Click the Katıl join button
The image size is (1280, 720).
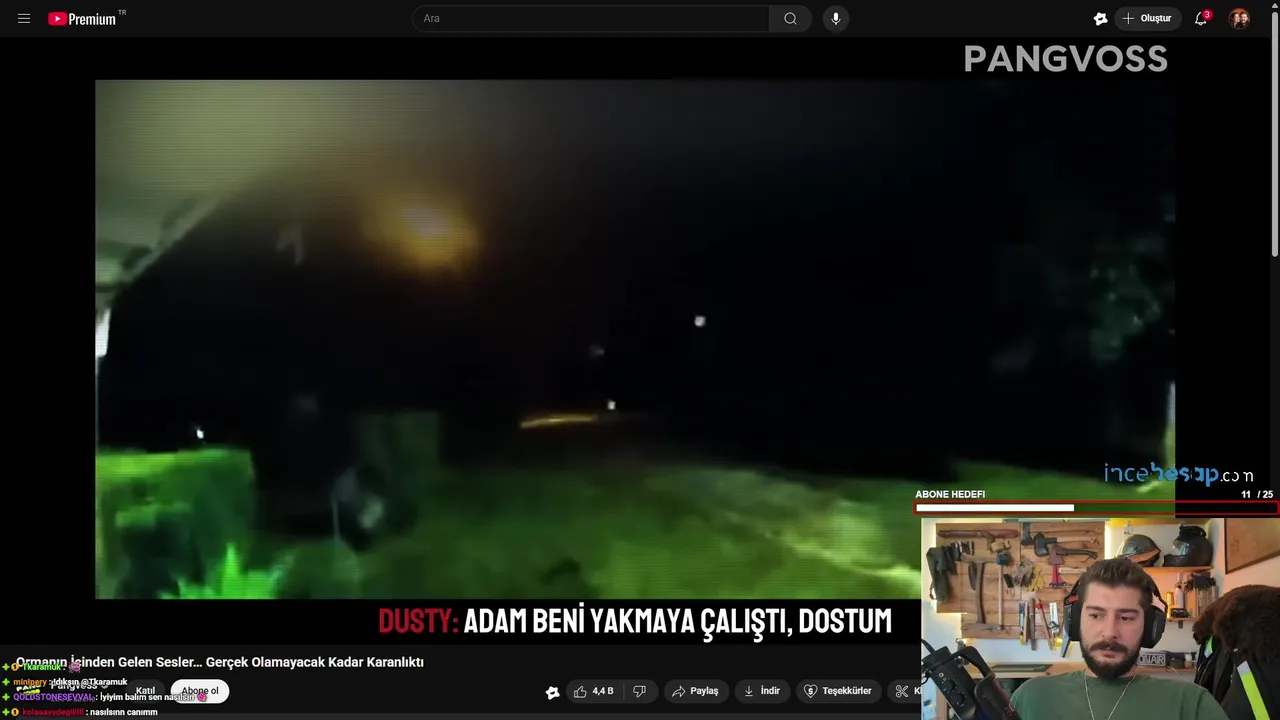click(145, 691)
